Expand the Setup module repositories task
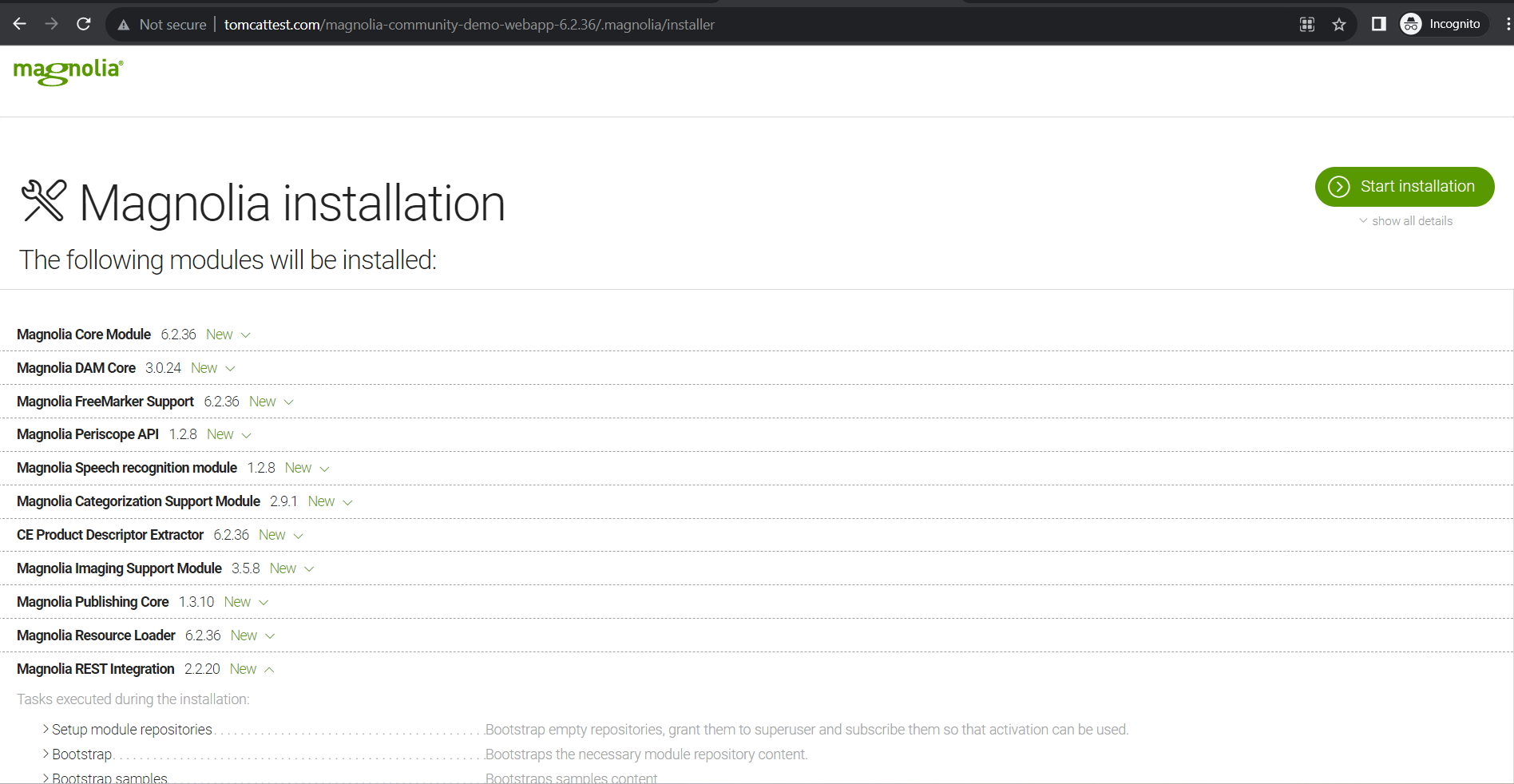The width and height of the screenshot is (1514, 784). 46,730
